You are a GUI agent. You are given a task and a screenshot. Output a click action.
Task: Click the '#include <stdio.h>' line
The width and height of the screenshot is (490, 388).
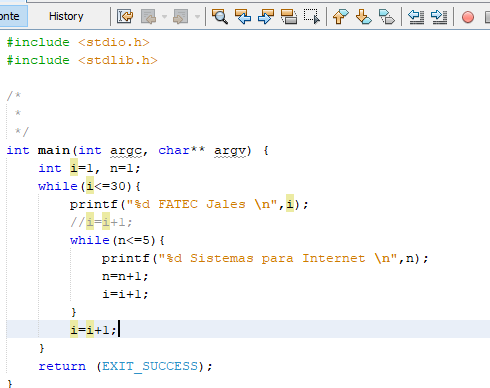click(x=78, y=42)
